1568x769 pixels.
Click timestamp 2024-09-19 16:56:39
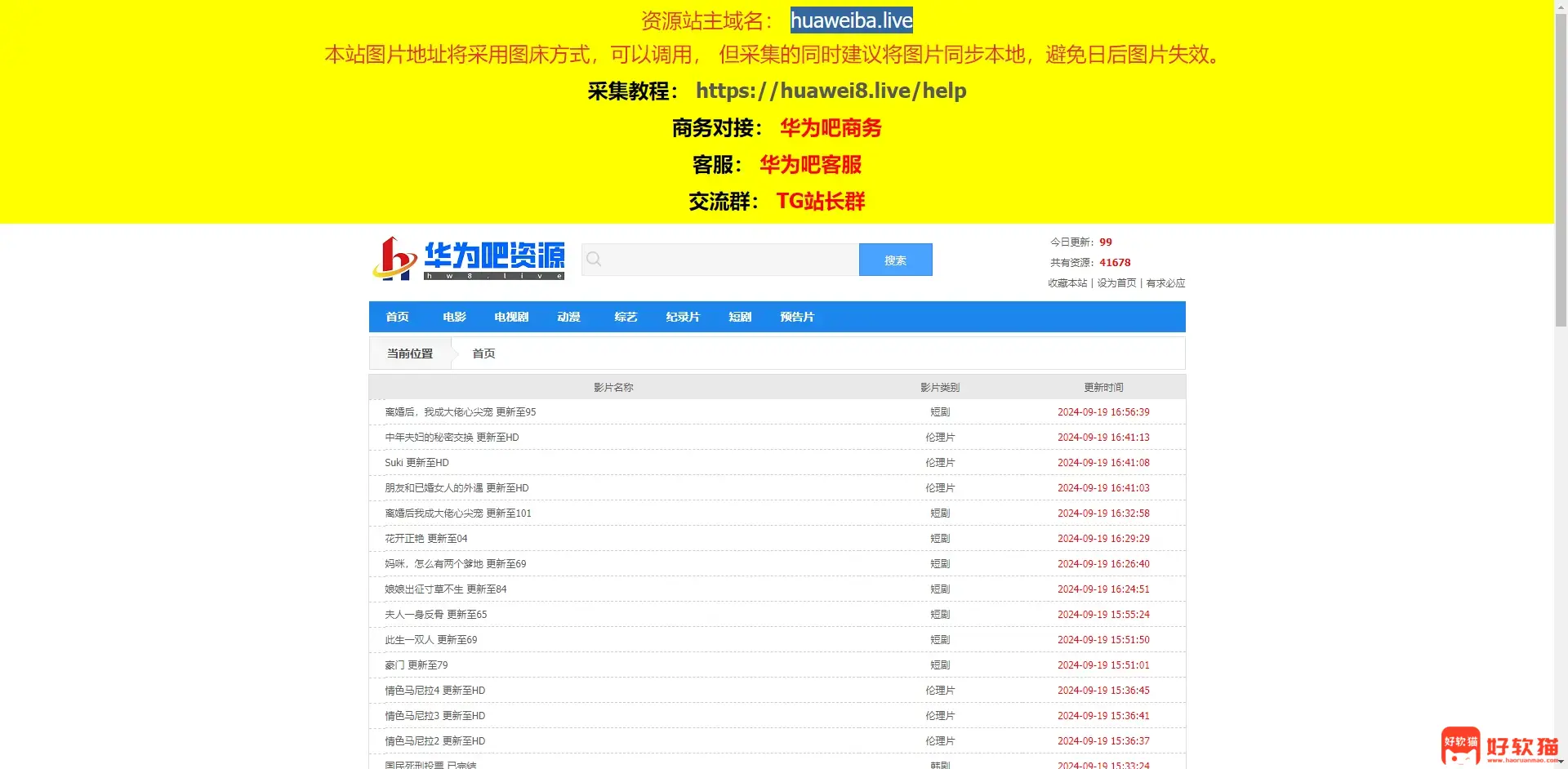coord(1103,412)
